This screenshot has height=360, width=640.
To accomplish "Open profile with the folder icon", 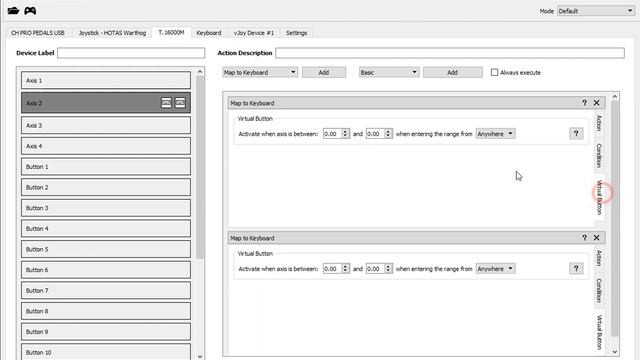I will pos(13,11).
